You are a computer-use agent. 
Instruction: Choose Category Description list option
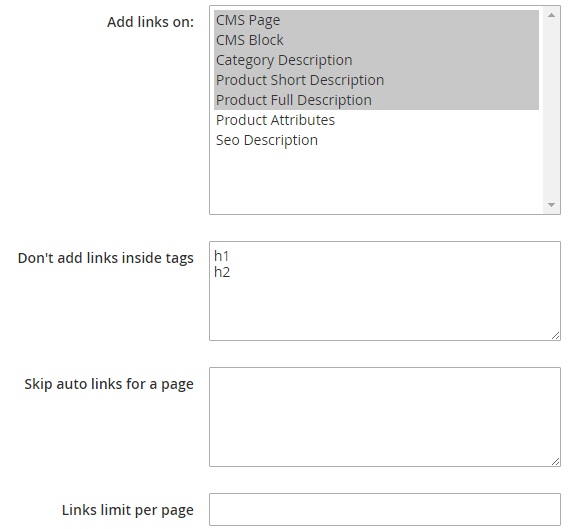click(x=376, y=60)
